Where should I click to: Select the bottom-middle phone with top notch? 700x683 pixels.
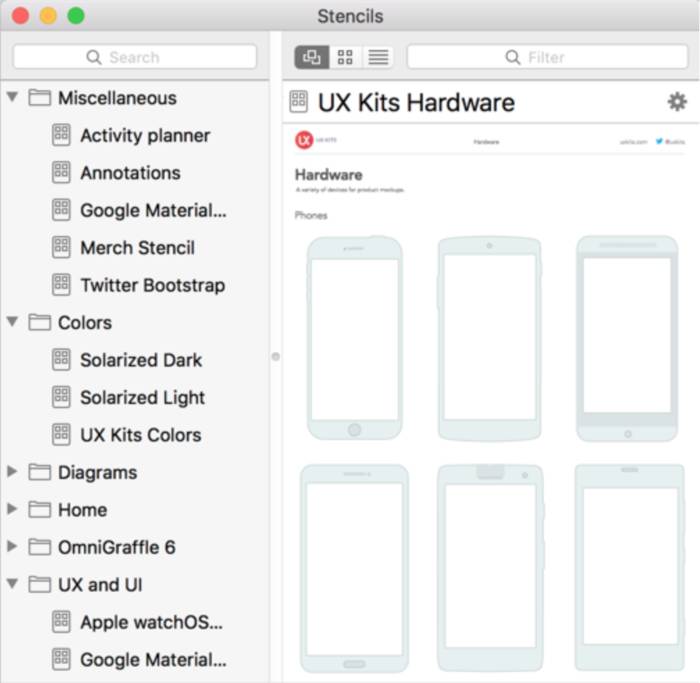click(x=491, y=568)
